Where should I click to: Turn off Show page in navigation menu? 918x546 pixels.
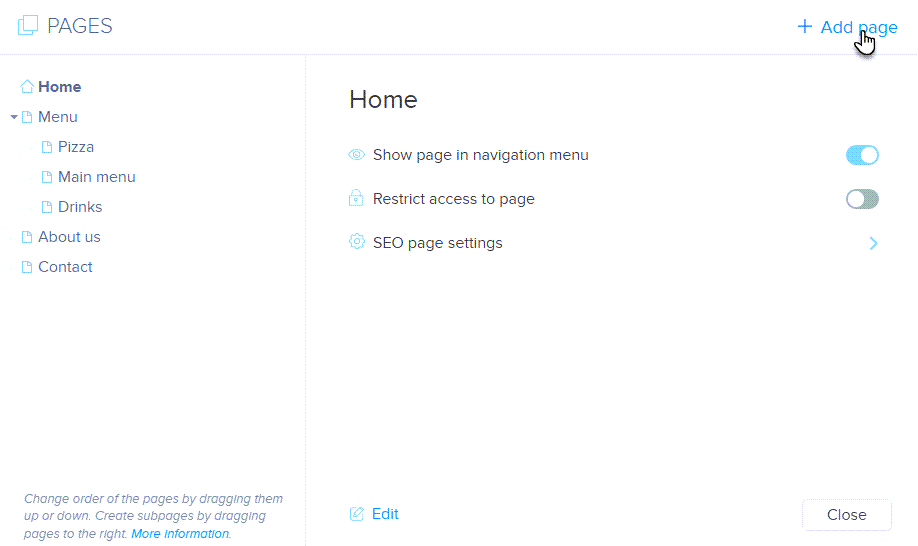(861, 155)
